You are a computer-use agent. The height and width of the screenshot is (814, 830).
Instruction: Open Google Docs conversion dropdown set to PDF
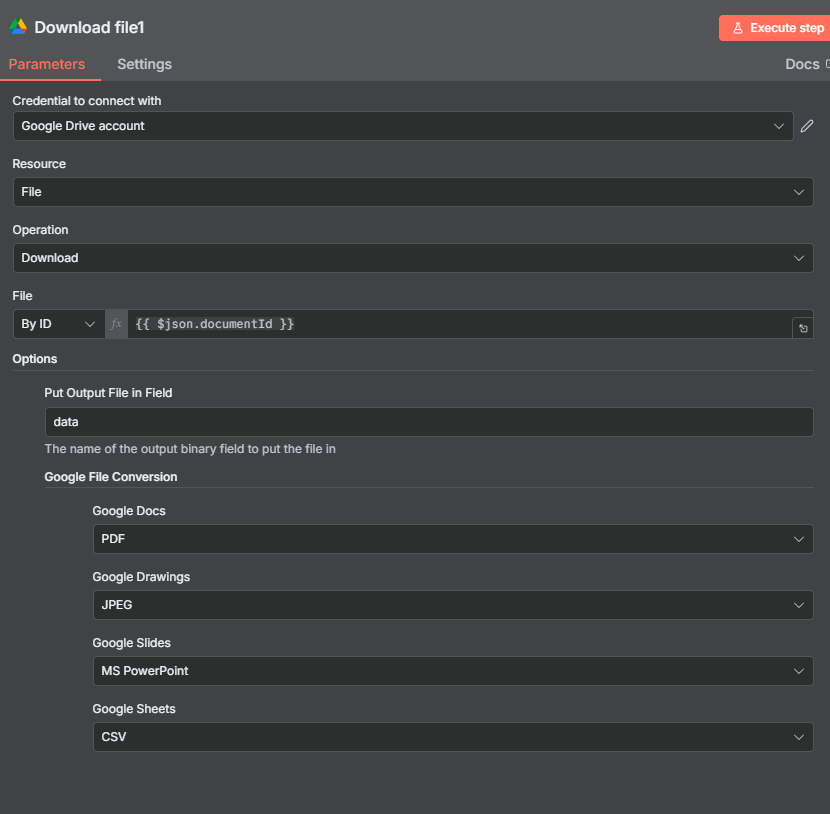[453, 539]
